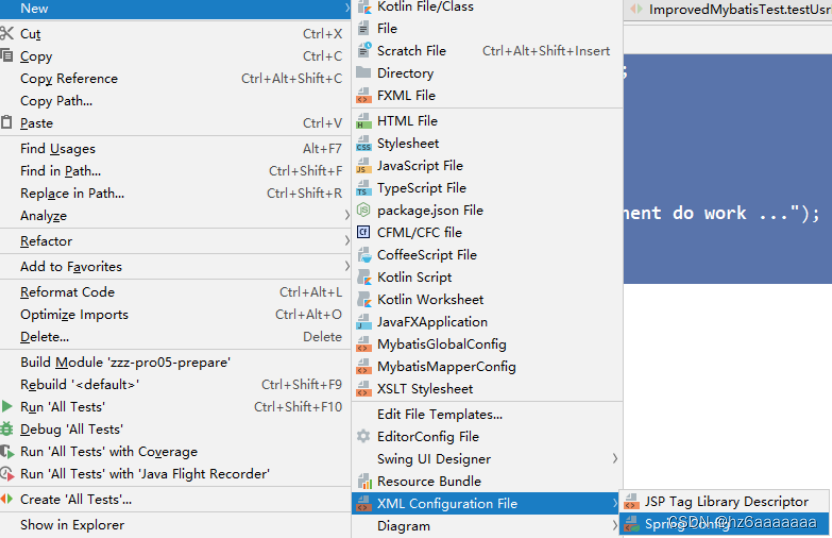Viewport: 832px width, 538px height.
Task: Click the MybatisMapperConfig template icon
Action: click(x=364, y=367)
